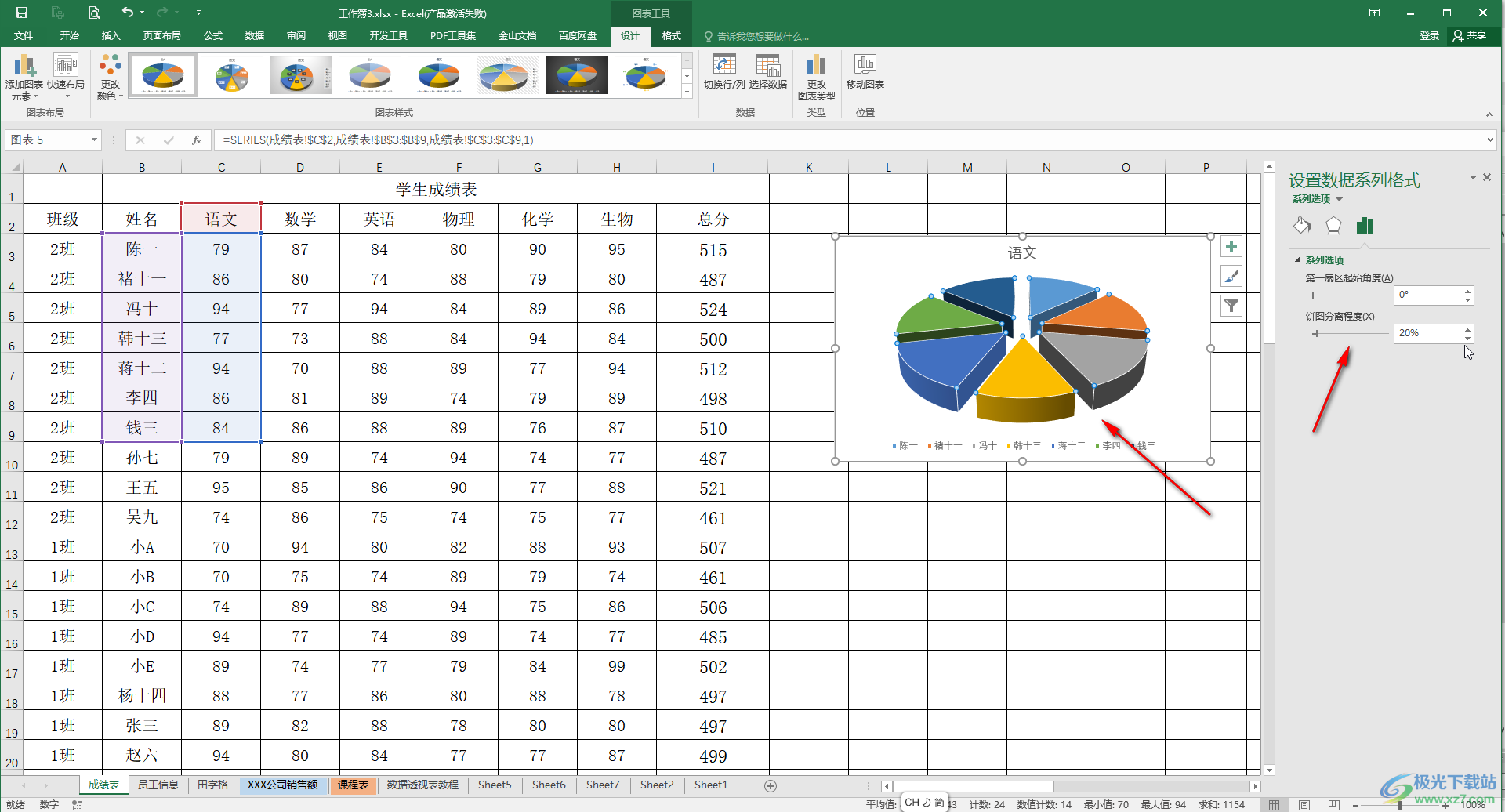The image size is (1505, 812).
Task: Click the Undo arrow icon
Action: 128,13
